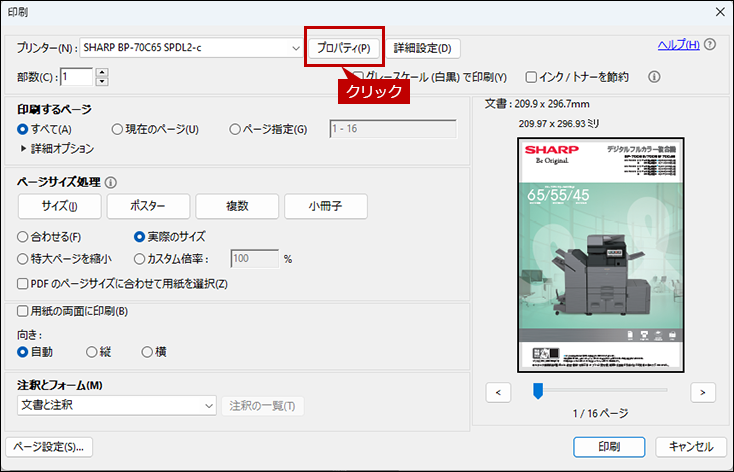The image size is (734, 472).
Task: Click the 部数 copies input field
Action: 77,77
